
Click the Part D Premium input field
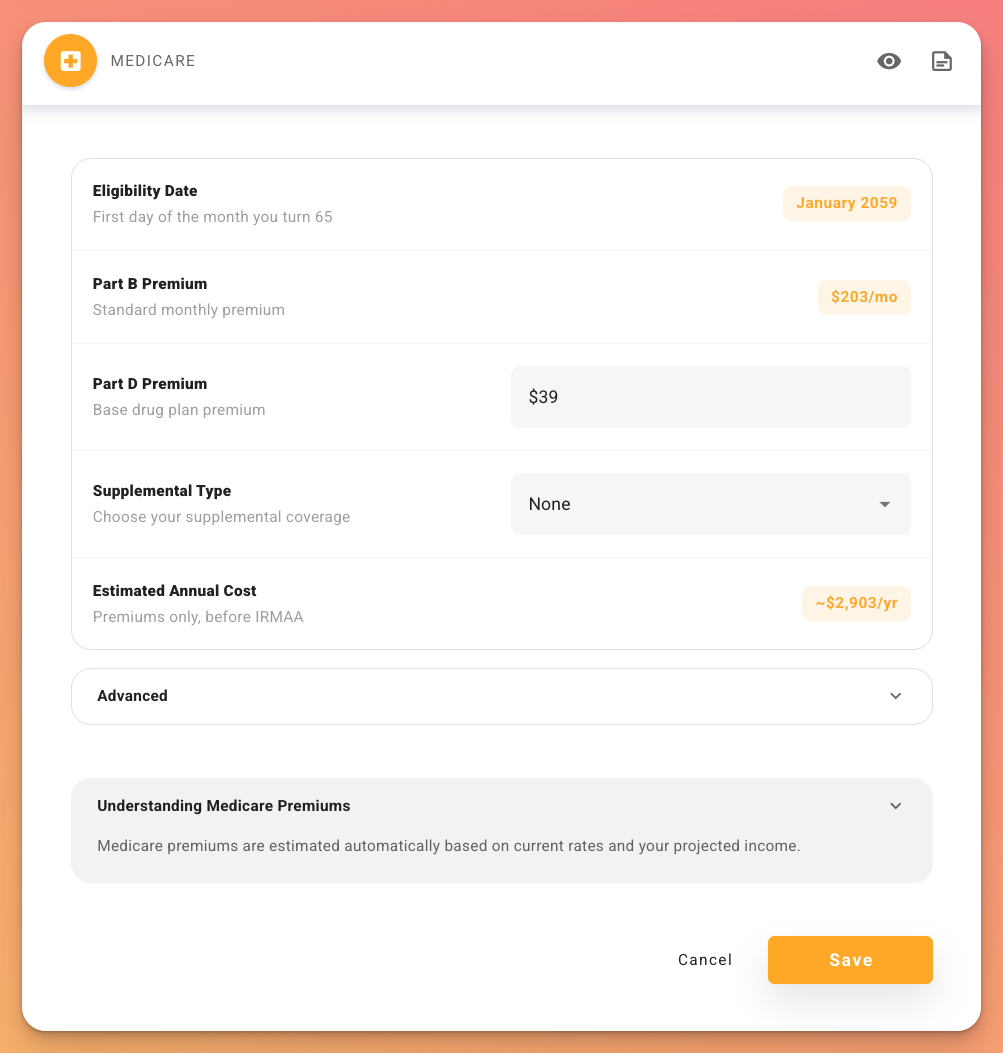pos(710,396)
